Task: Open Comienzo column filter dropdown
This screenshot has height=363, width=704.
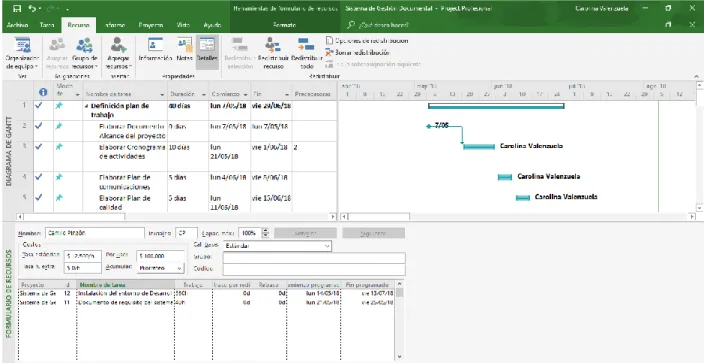Action: tap(246, 95)
